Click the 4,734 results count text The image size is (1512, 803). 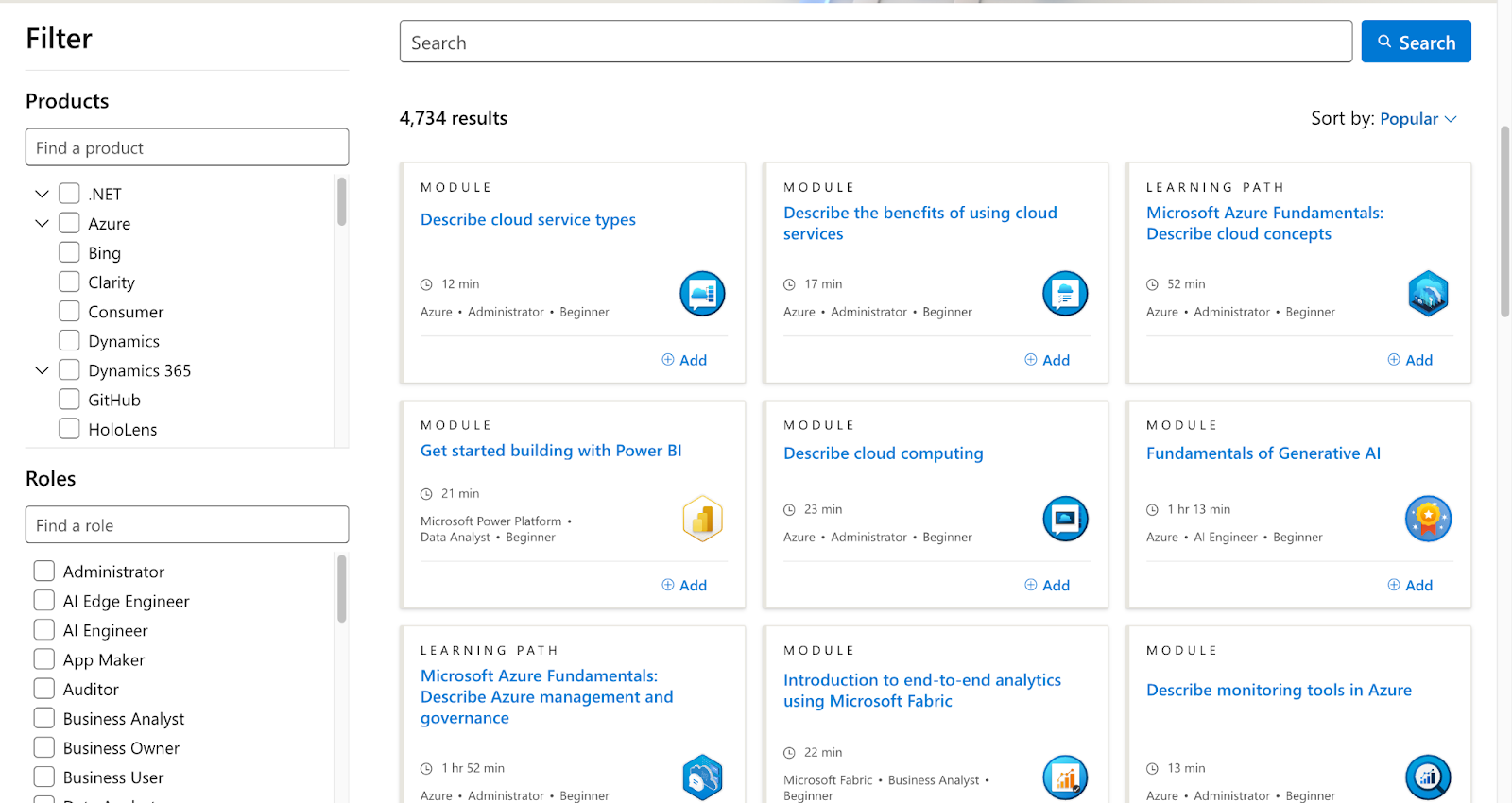click(x=454, y=118)
